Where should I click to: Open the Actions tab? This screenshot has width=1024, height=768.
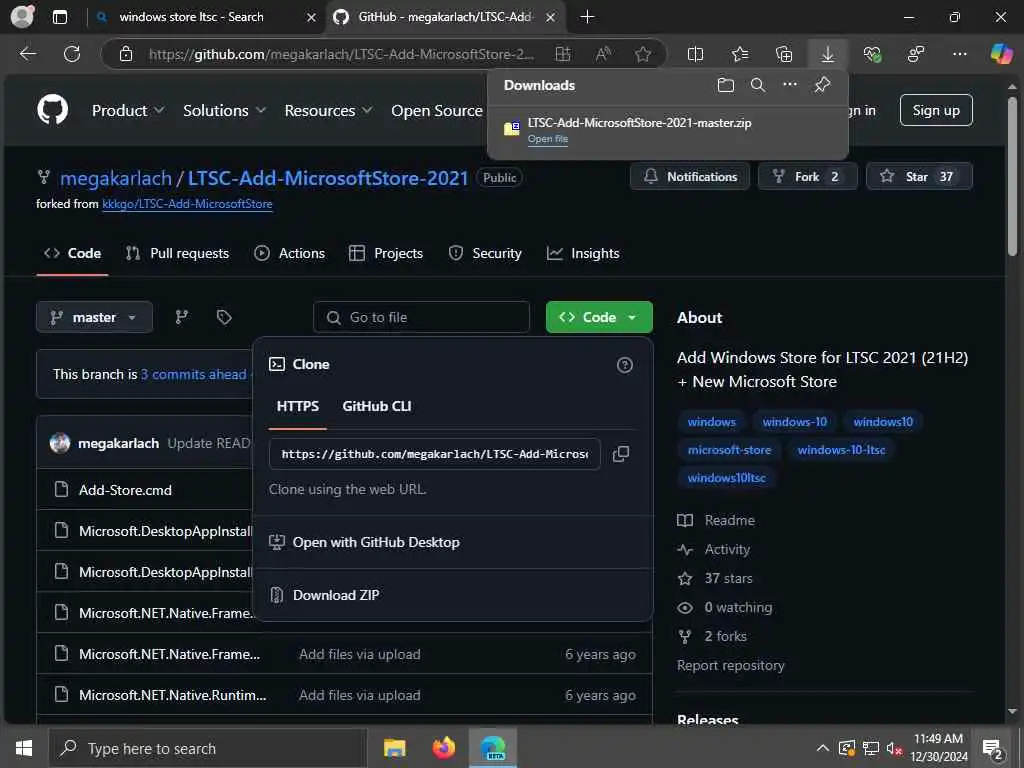click(x=289, y=253)
